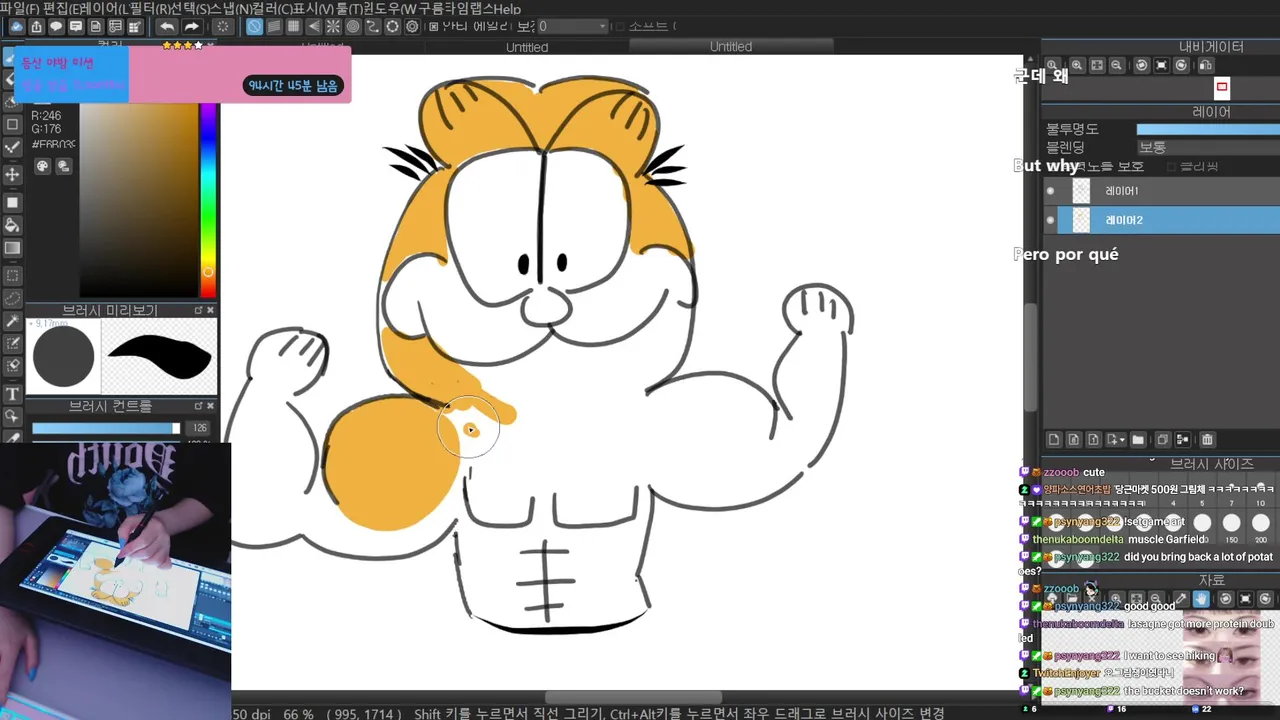Open the color palette icon under hex value
Image resolution: width=1280 pixels, height=720 pixels.
point(42,167)
